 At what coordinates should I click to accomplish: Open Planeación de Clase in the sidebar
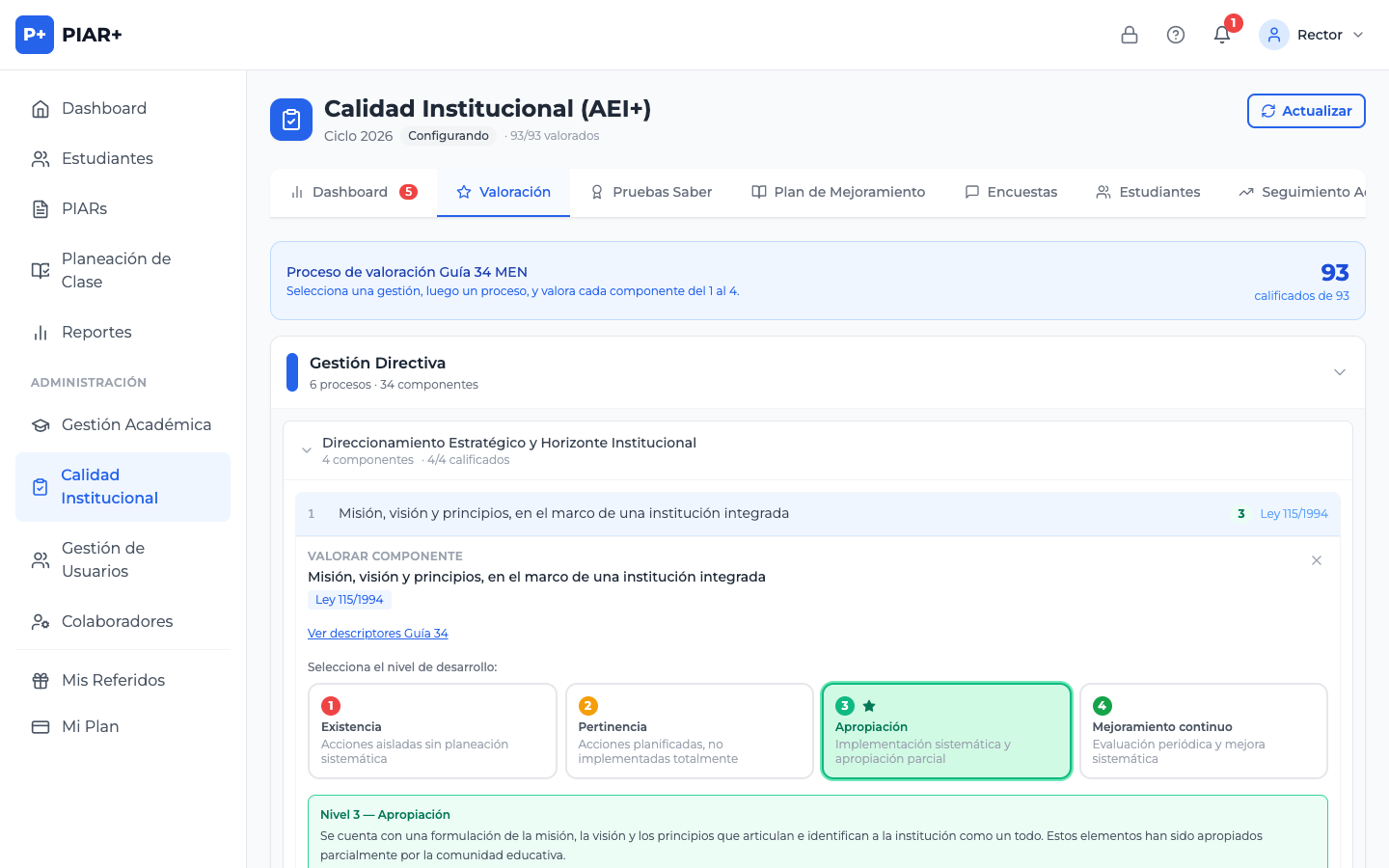(x=123, y=270)
